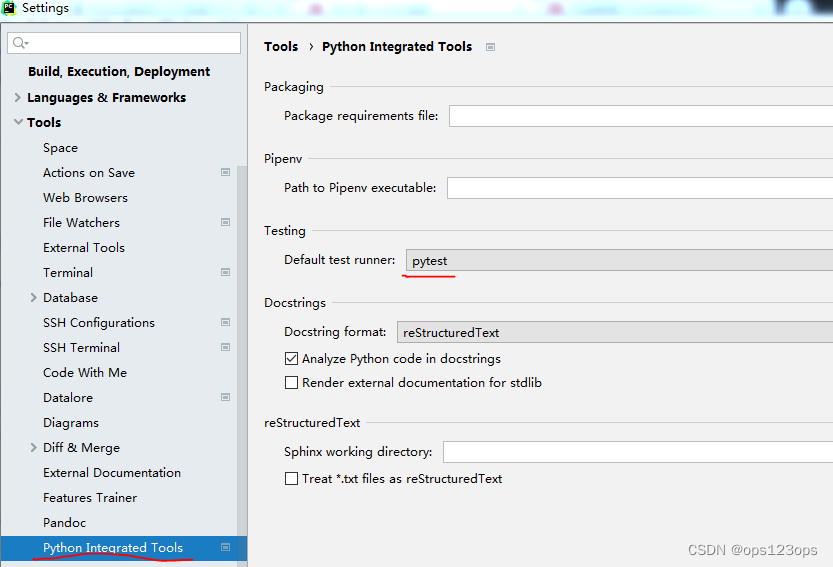Click project-level icon beside SSH Configurations

pos(225,322)
